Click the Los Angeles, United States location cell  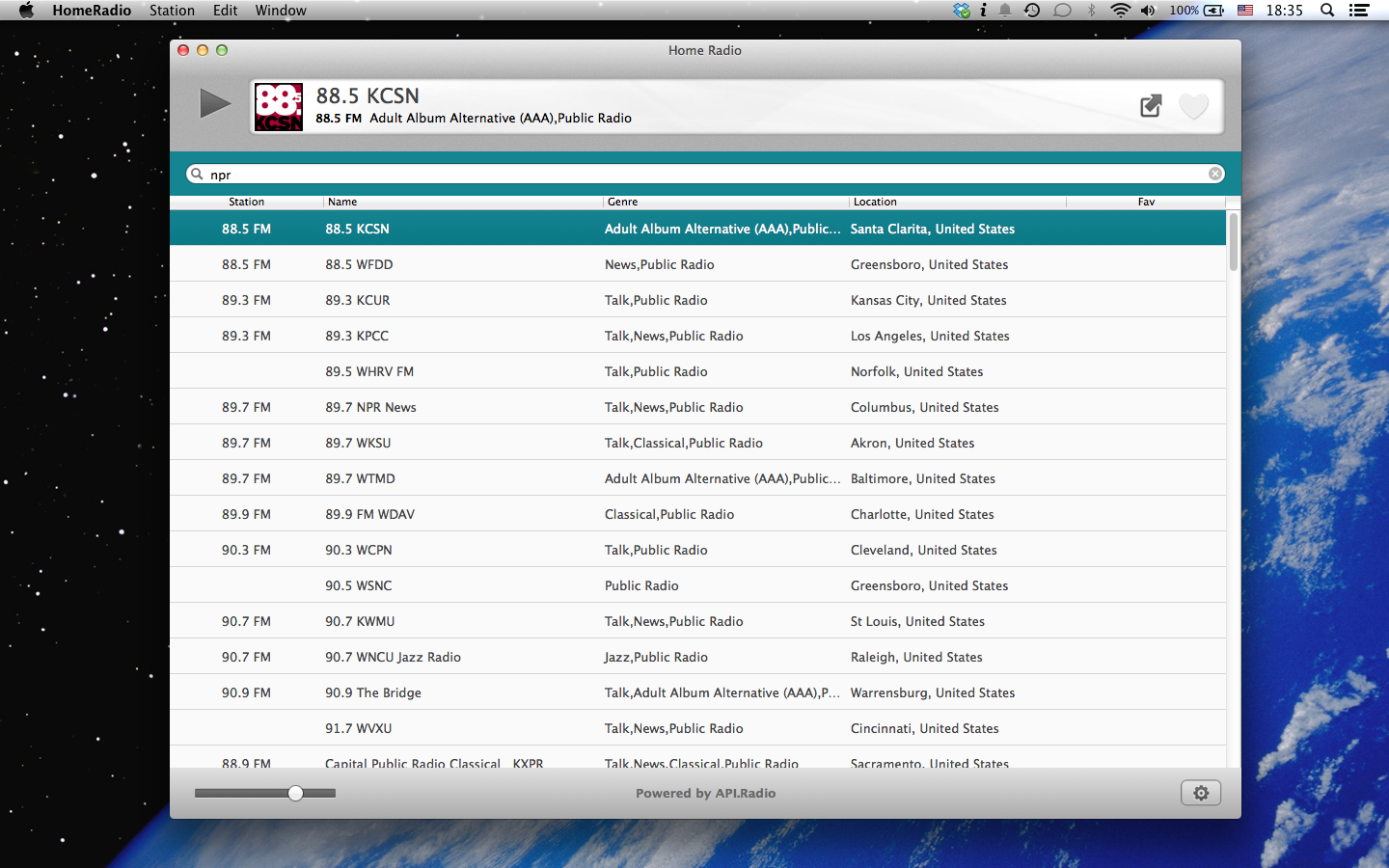(x=930, y=336)
